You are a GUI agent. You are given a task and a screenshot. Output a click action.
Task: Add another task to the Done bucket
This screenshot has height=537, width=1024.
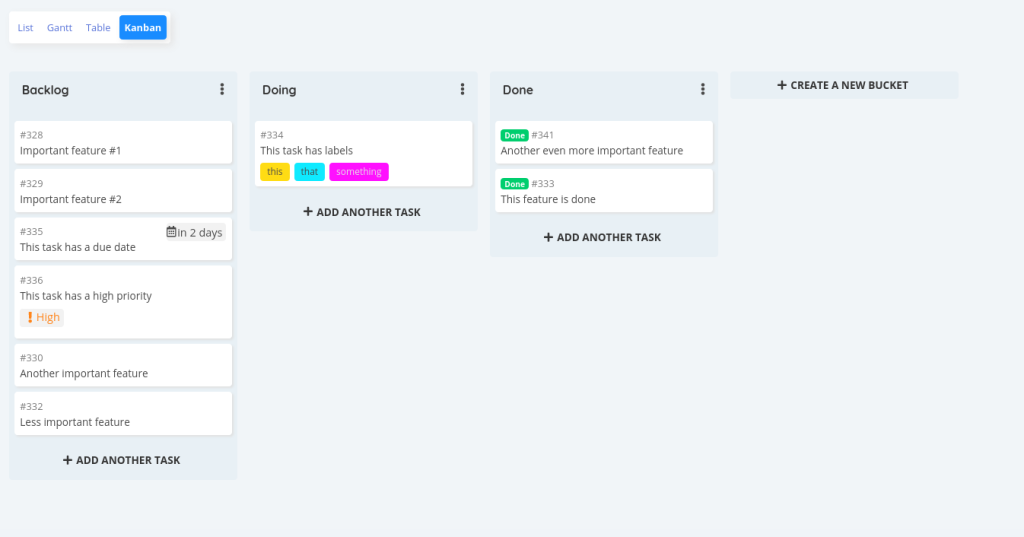(x=603, y=237)
